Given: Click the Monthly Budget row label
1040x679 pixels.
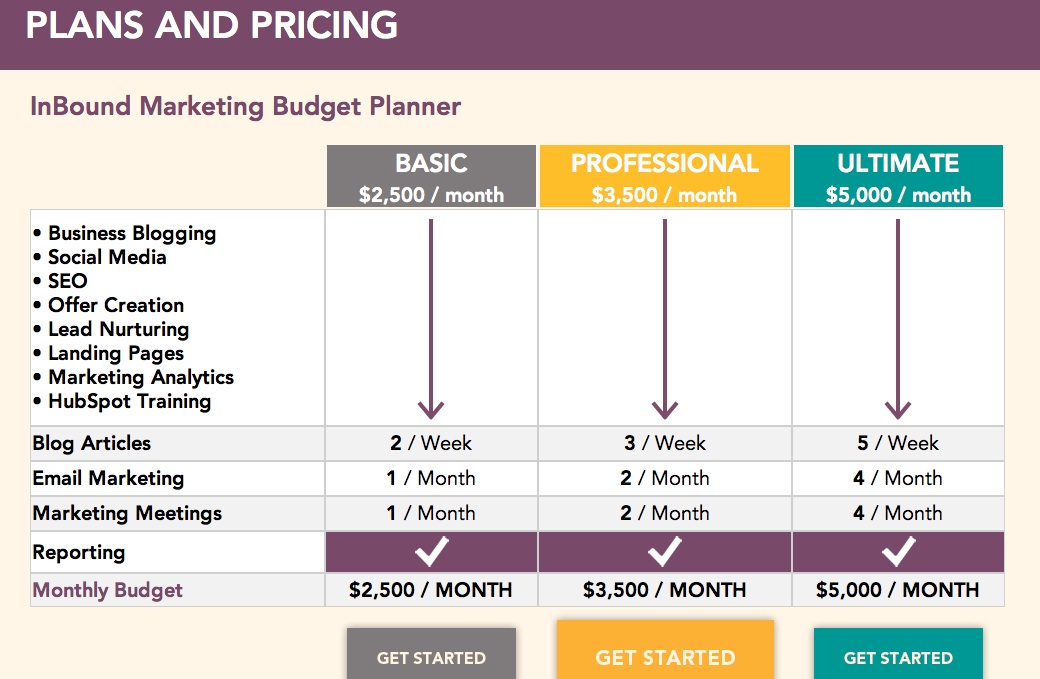Looking at the screenshot, I should pos(104,590).
